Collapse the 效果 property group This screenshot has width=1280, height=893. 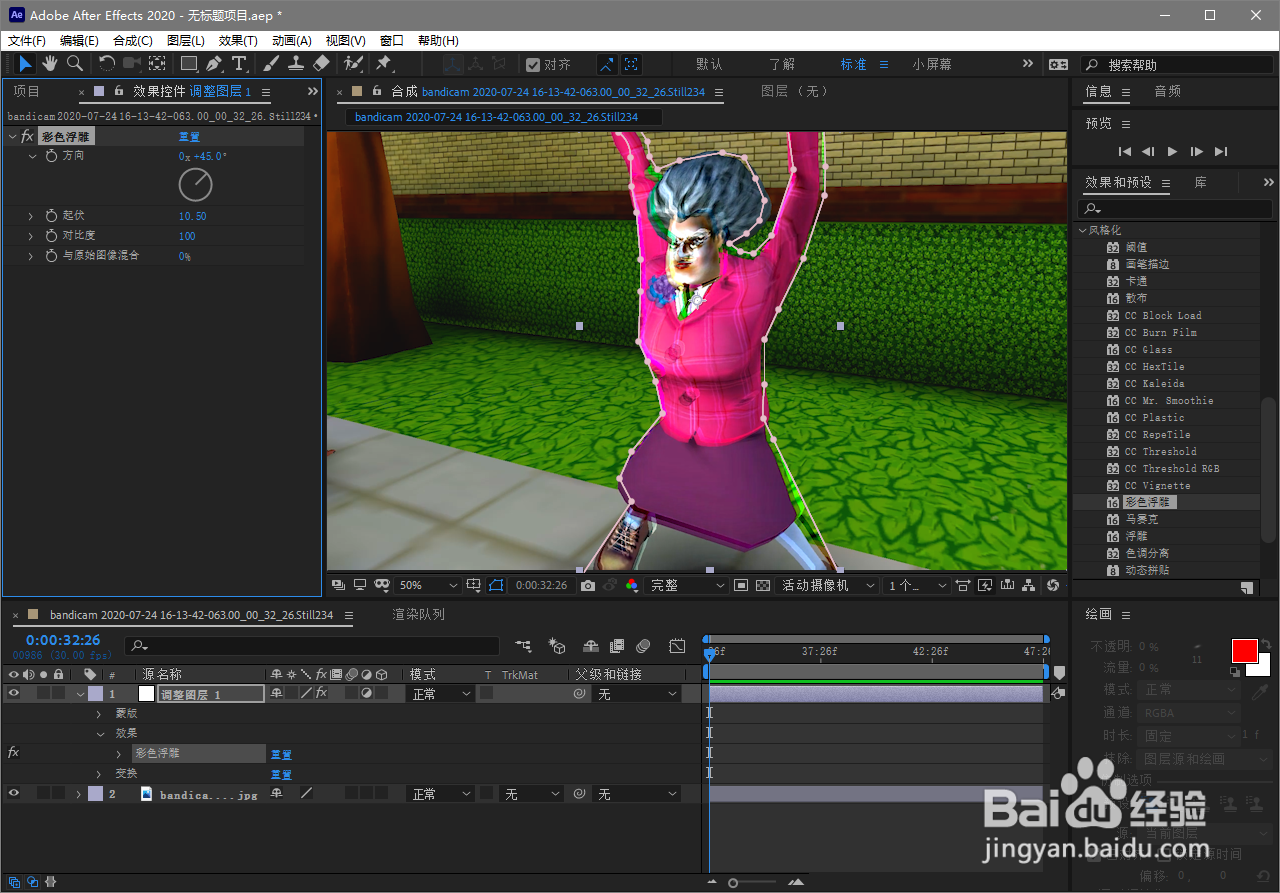(99, 733)
